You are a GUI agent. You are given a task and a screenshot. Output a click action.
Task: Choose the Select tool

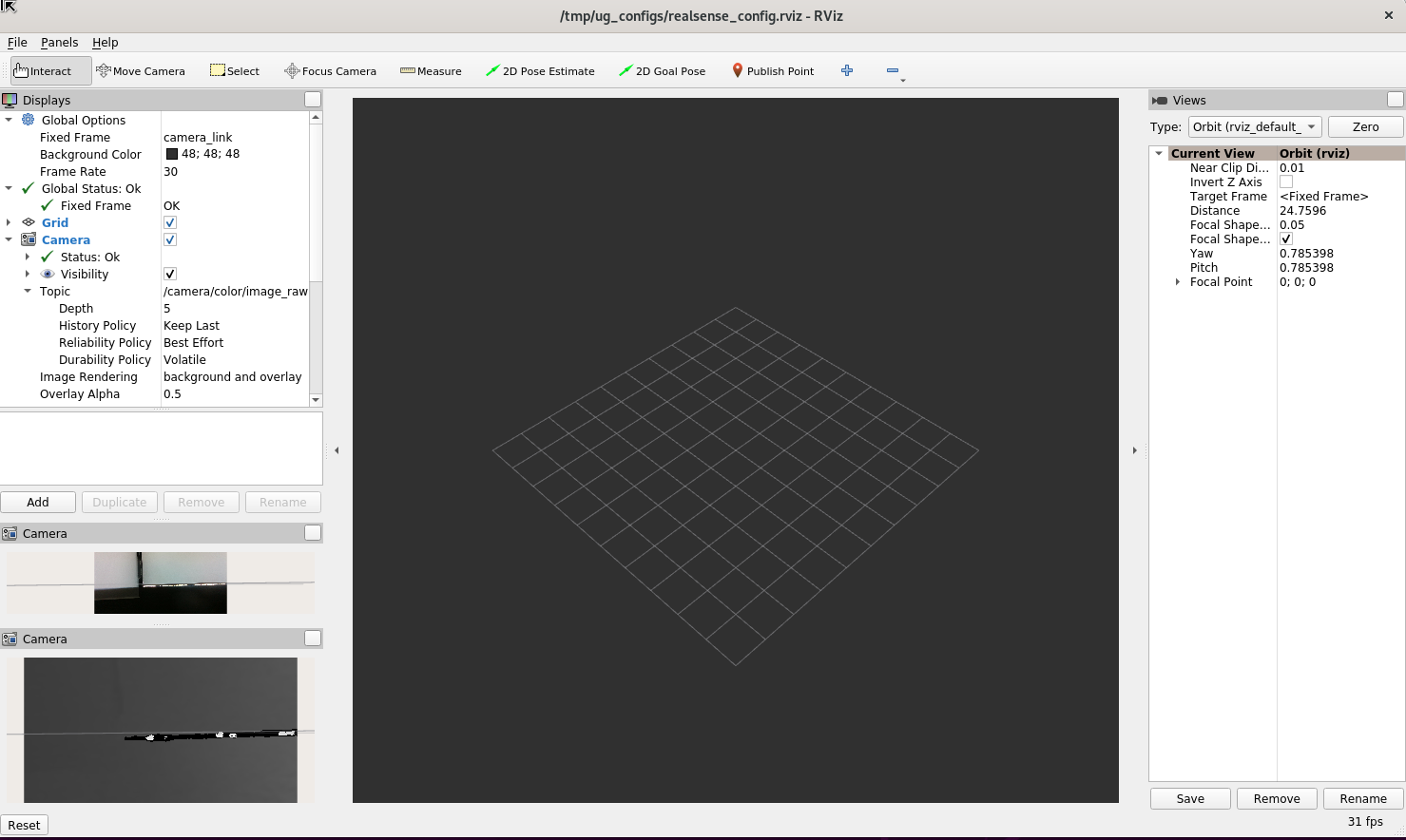(235, 71)
